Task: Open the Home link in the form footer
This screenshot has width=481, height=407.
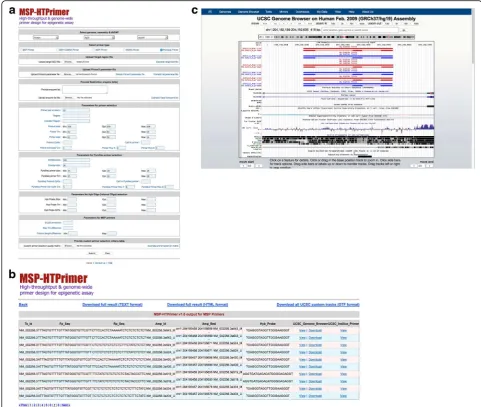Action: click(x=89, y=263)
